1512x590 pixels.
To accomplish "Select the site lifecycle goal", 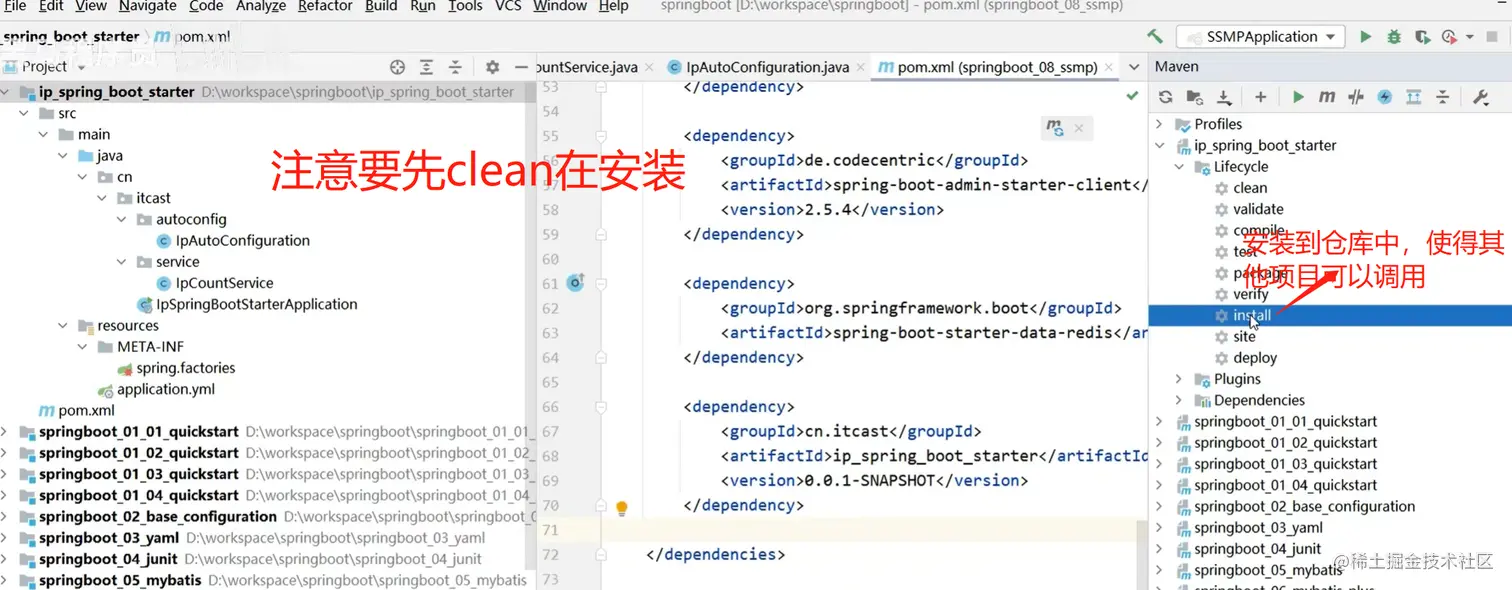I will tap(1244, 337).
